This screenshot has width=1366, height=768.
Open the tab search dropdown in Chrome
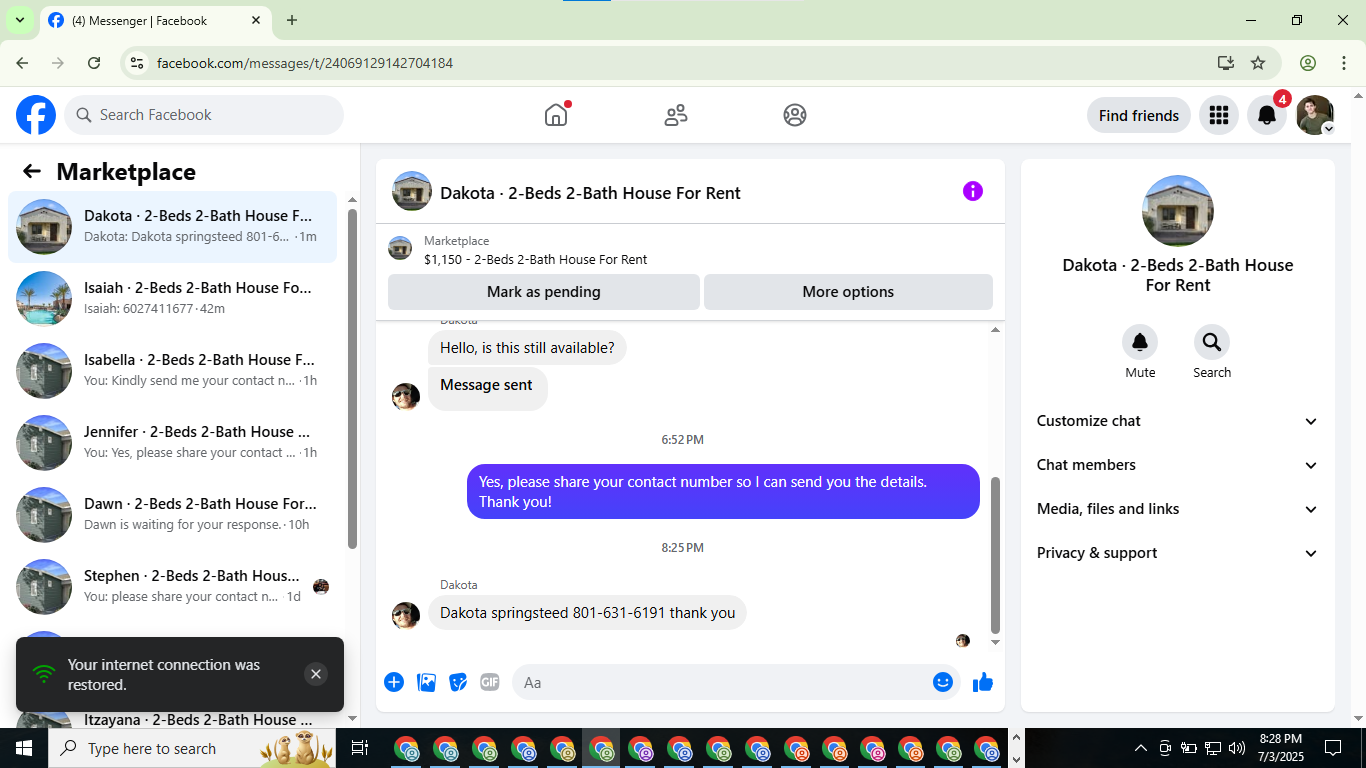(x=19, y=20)
